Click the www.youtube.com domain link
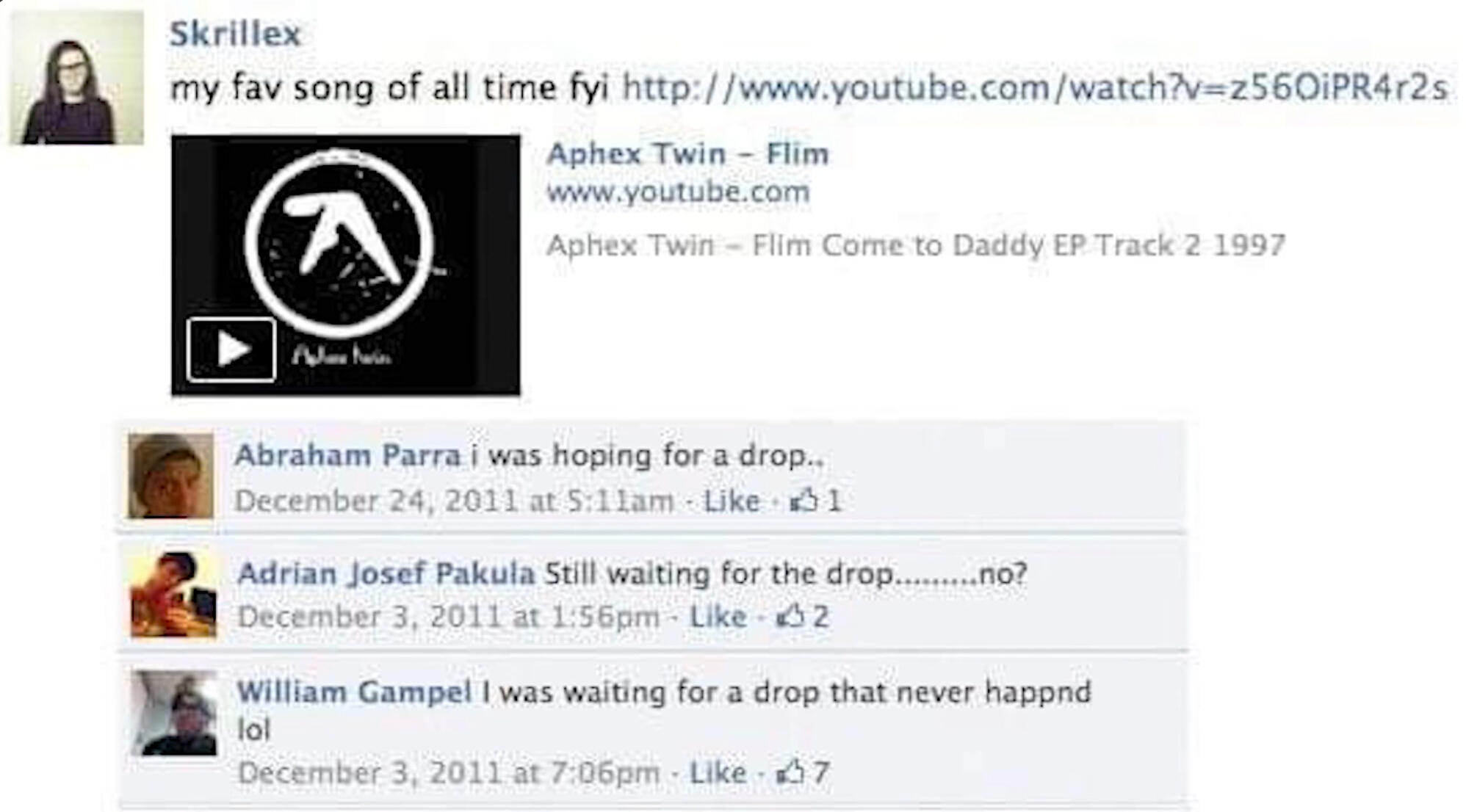Viewport: 1466px width, 812px height. tap(677, 192)
